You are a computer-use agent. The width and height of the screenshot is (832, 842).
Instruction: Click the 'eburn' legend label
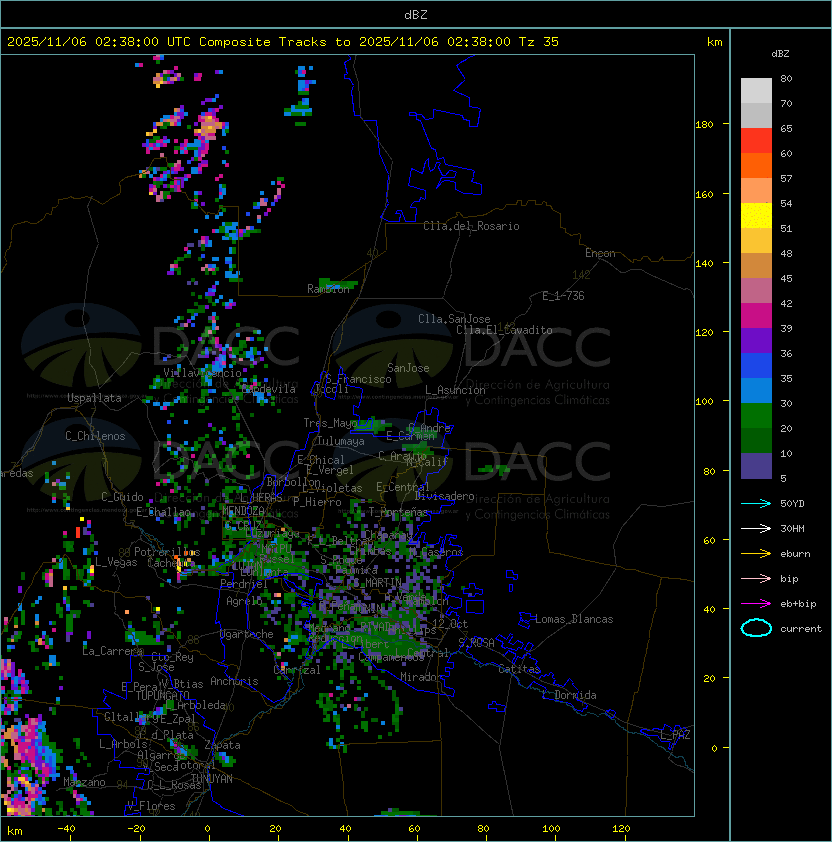(795, 554)
